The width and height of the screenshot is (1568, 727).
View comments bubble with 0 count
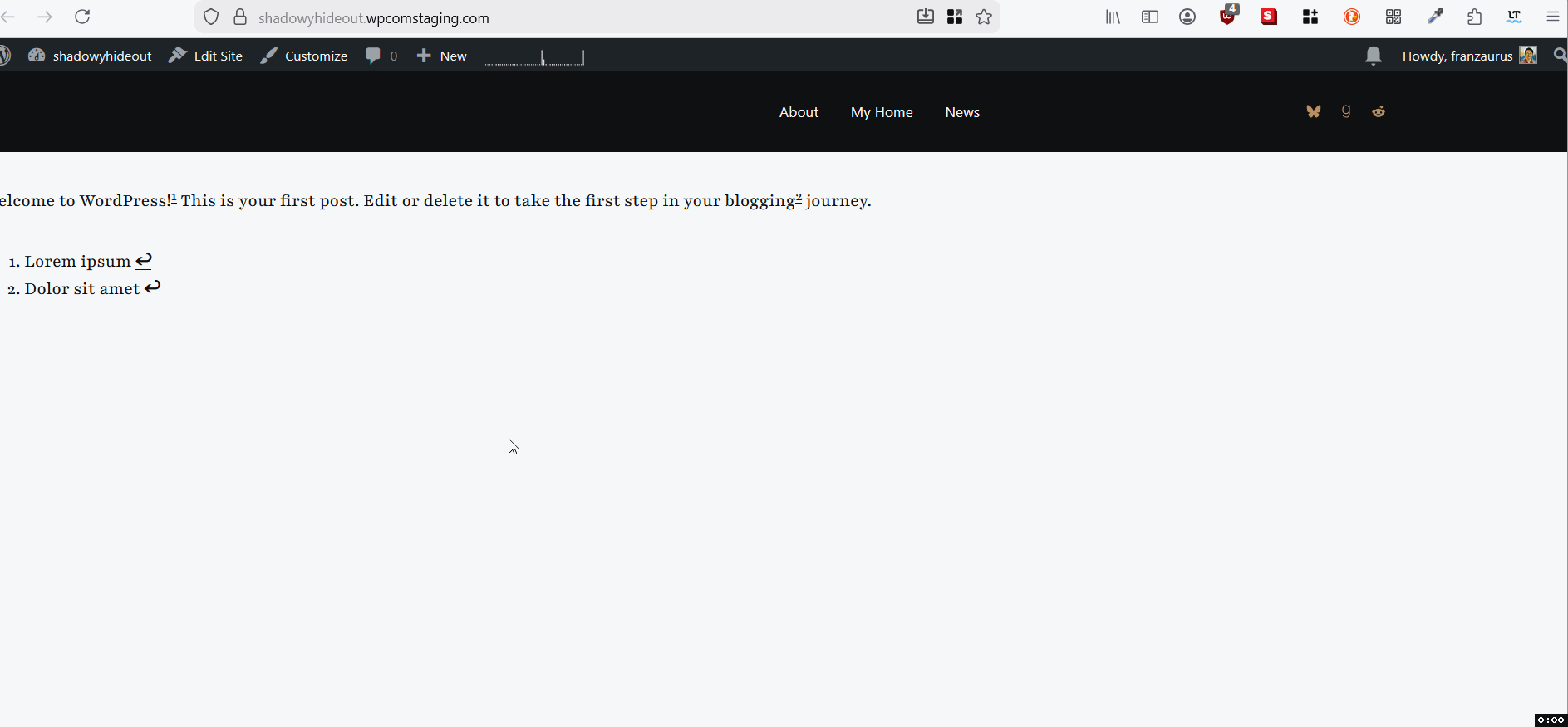tap(381, 56)
